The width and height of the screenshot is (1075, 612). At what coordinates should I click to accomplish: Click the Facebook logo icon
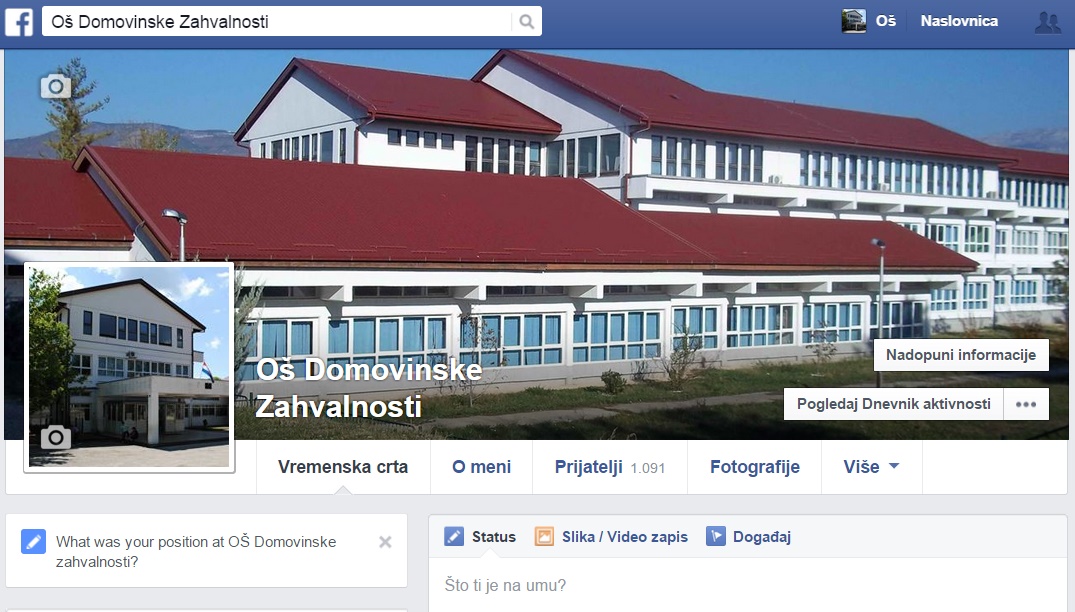pyautogui.click(x=19, y=21)
